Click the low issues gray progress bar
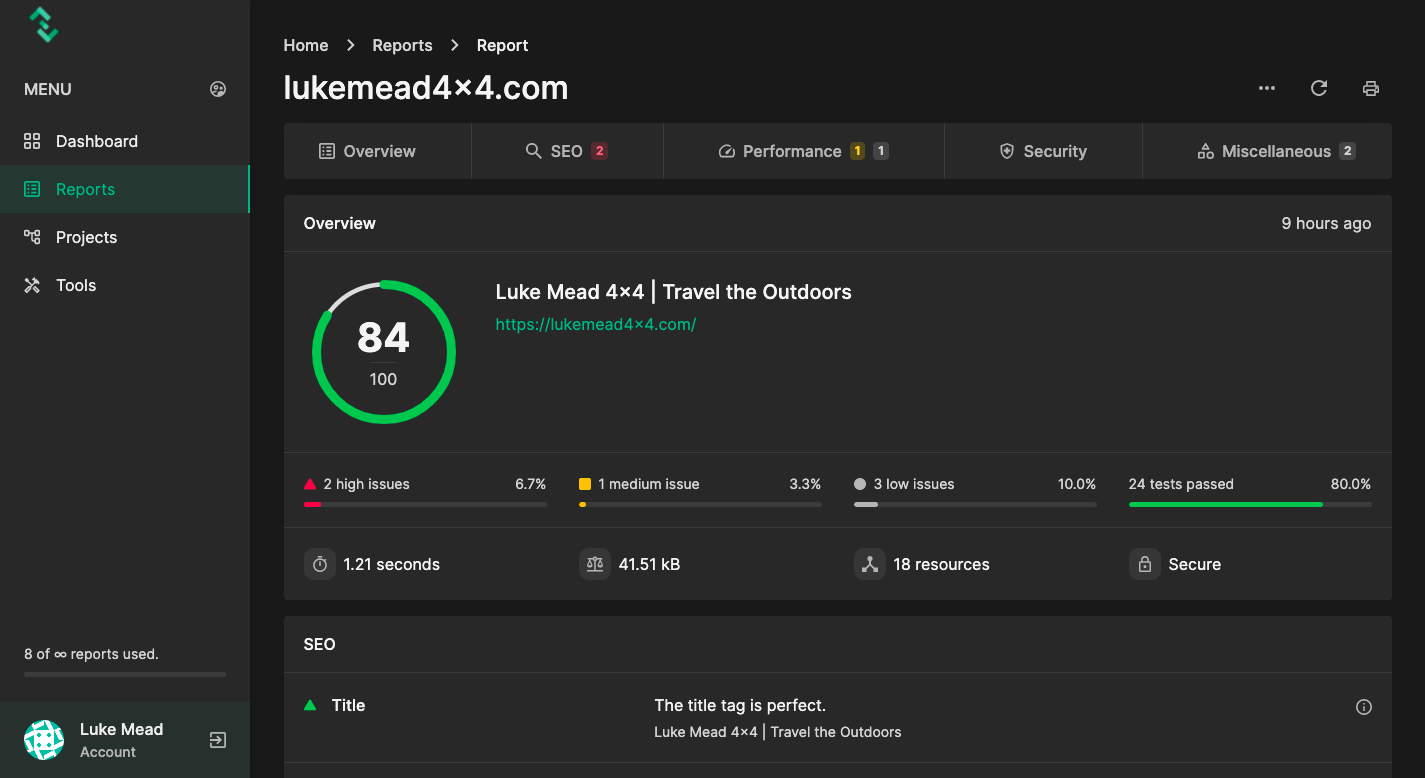 975,505
